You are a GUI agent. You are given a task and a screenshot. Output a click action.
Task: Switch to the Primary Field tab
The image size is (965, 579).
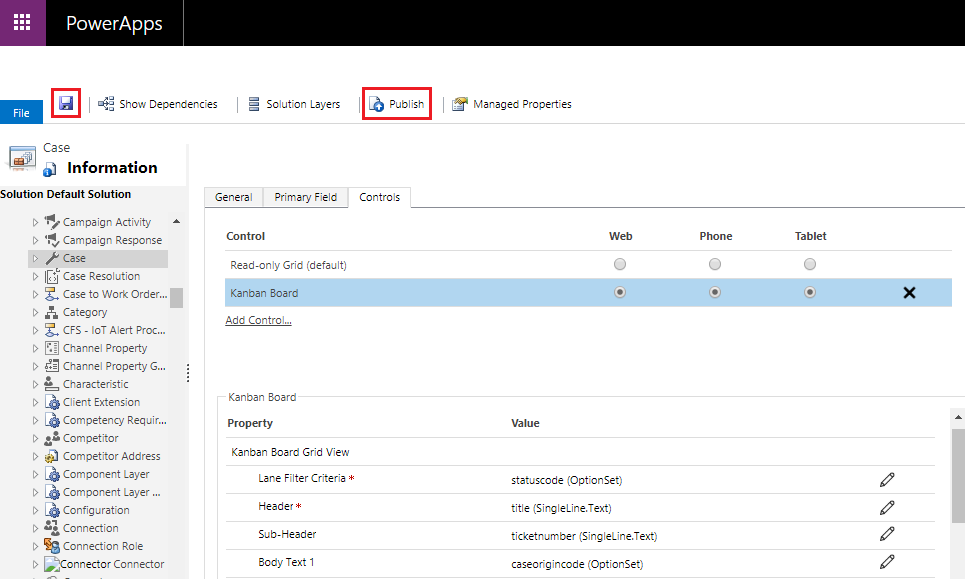(306, 197)
